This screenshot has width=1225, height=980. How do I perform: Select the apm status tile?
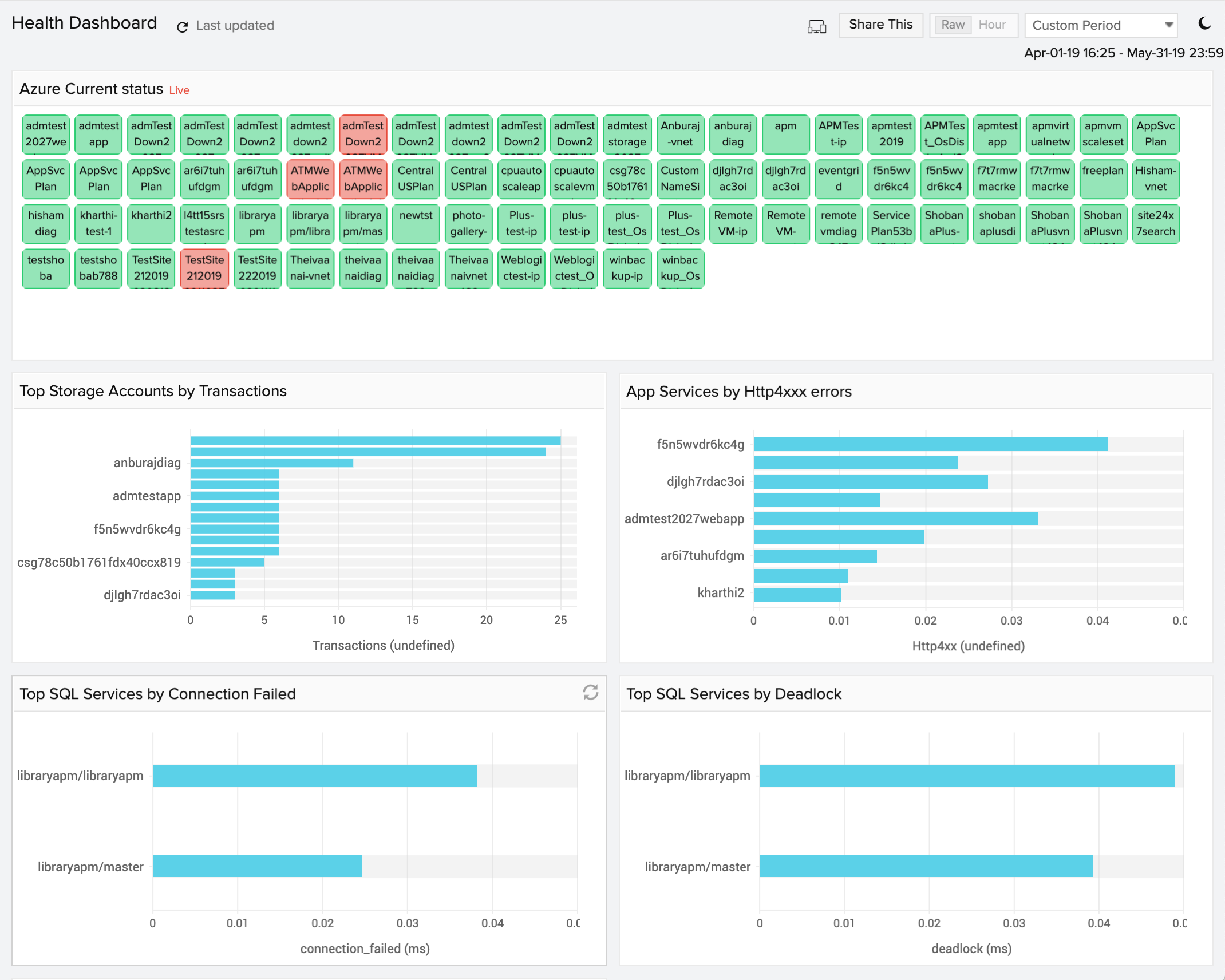785,134
